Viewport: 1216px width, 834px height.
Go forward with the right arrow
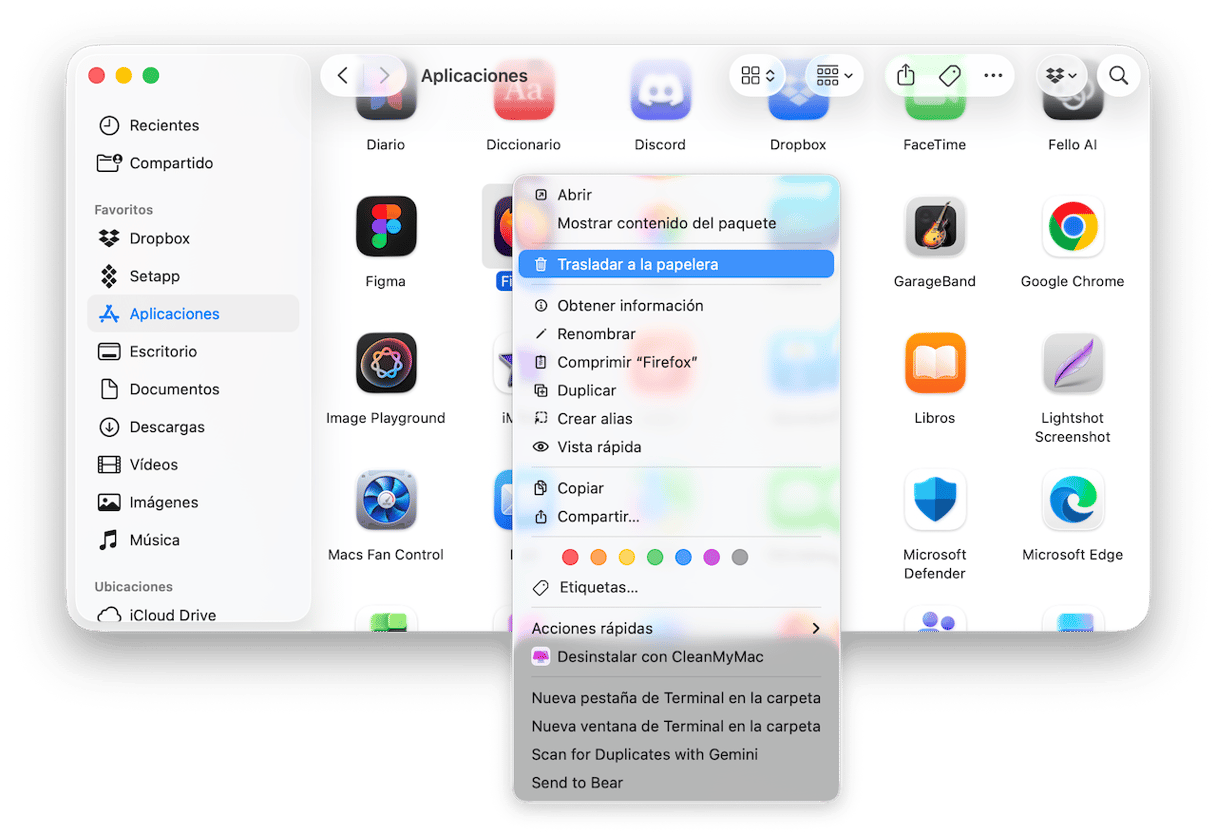[384, 75]
